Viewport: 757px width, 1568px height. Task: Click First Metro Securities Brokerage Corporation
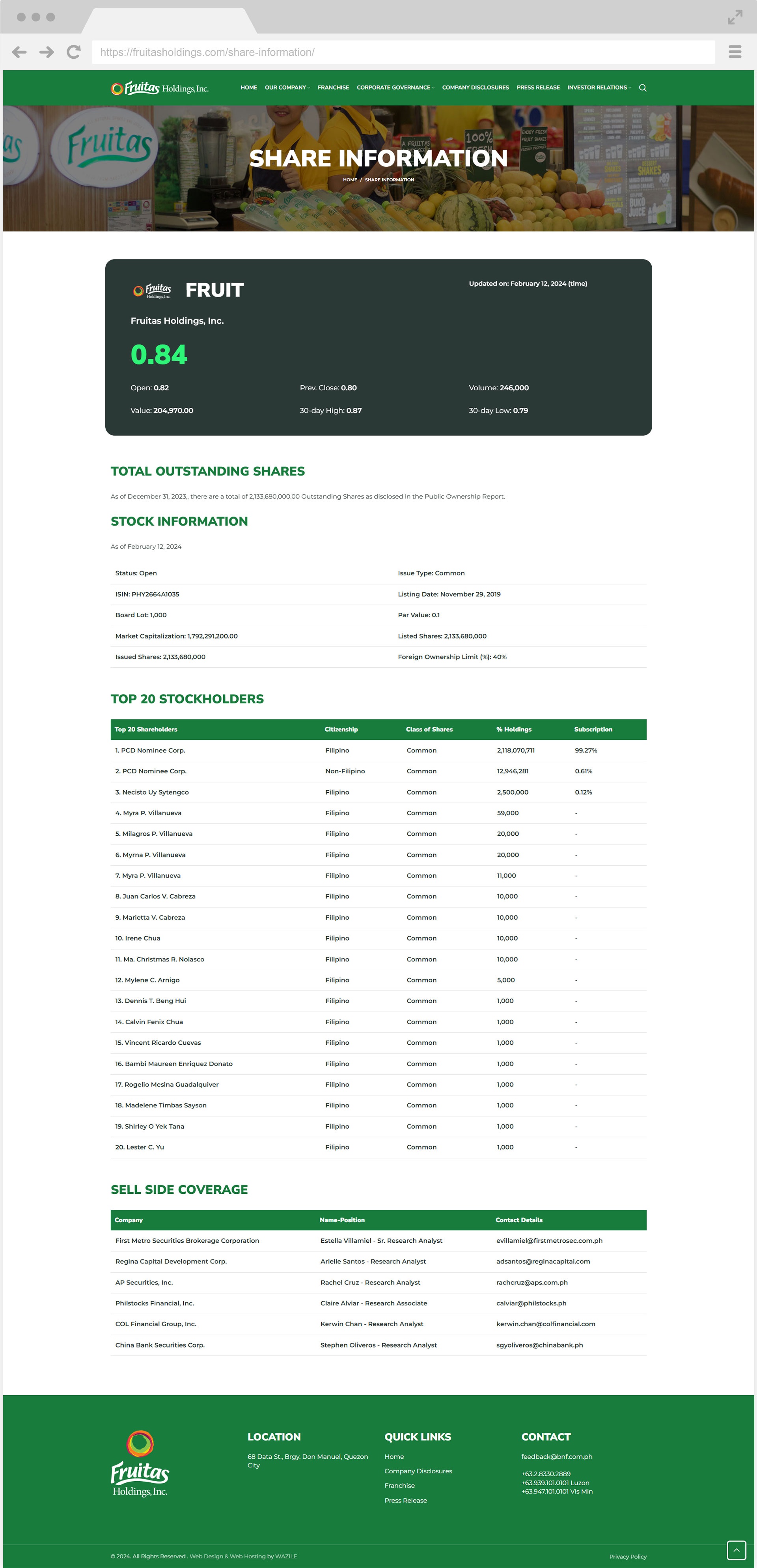point(187,1241)
